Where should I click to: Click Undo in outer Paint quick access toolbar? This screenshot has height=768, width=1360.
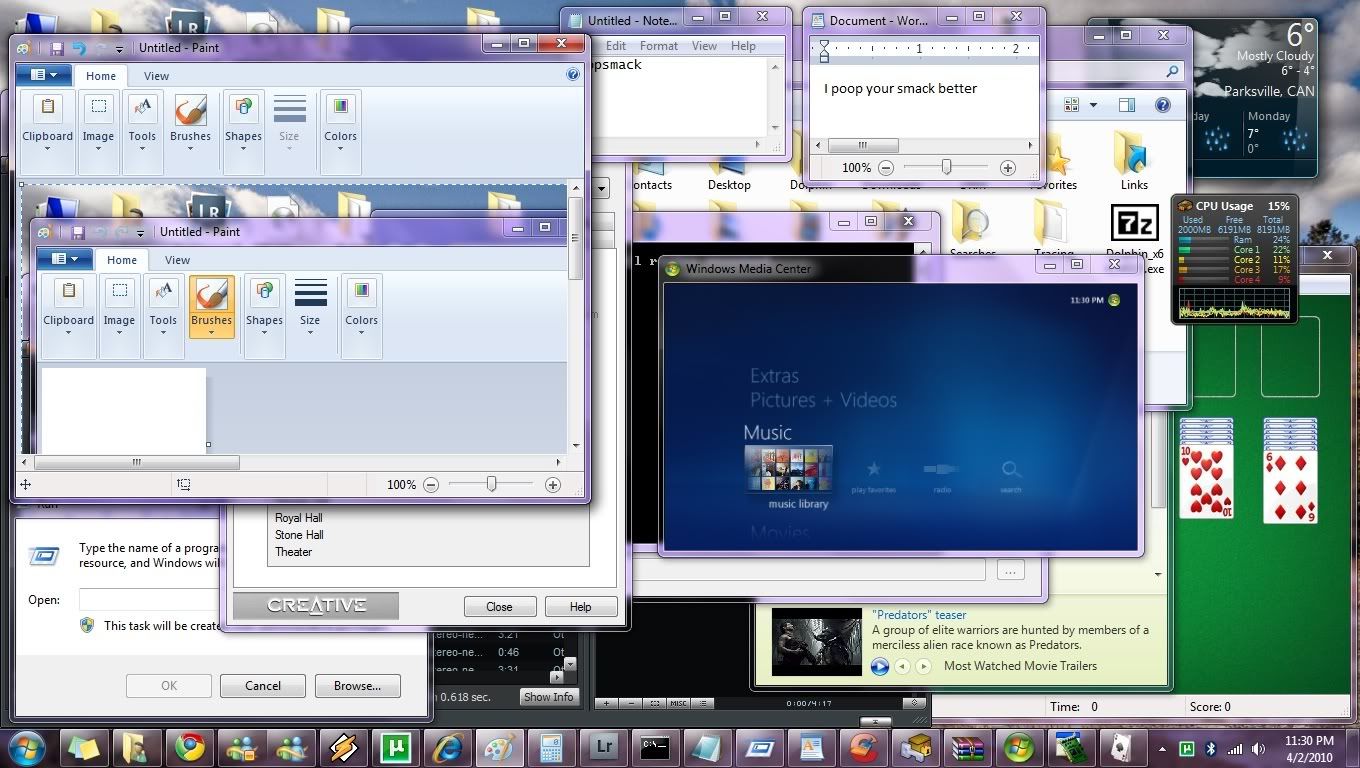tap(79, 48)
